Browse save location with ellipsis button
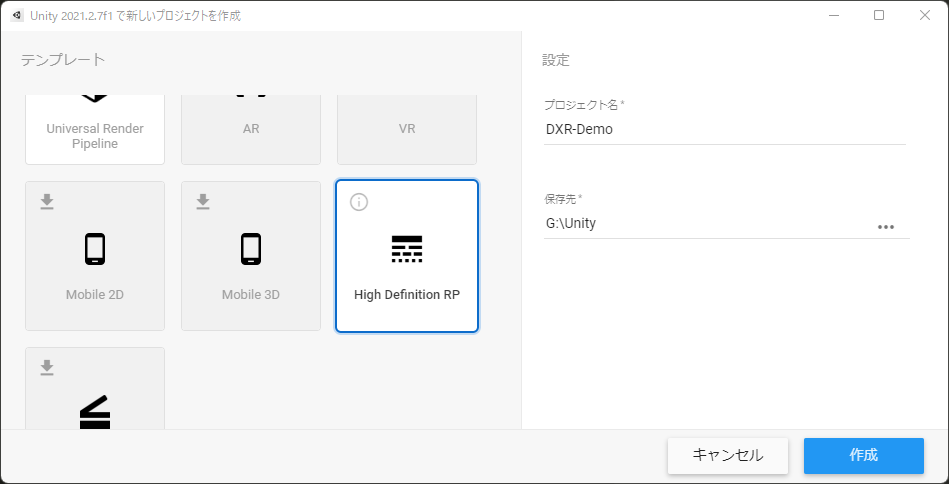The width and height of the screenshot is (949, 484). tap(885, 227)
